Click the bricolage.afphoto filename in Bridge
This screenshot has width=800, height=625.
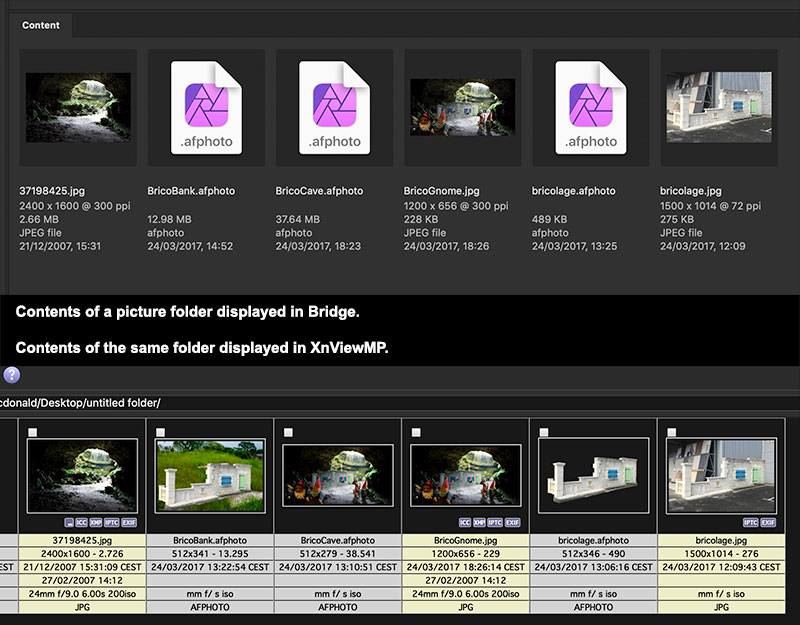[x=573, y=191]
